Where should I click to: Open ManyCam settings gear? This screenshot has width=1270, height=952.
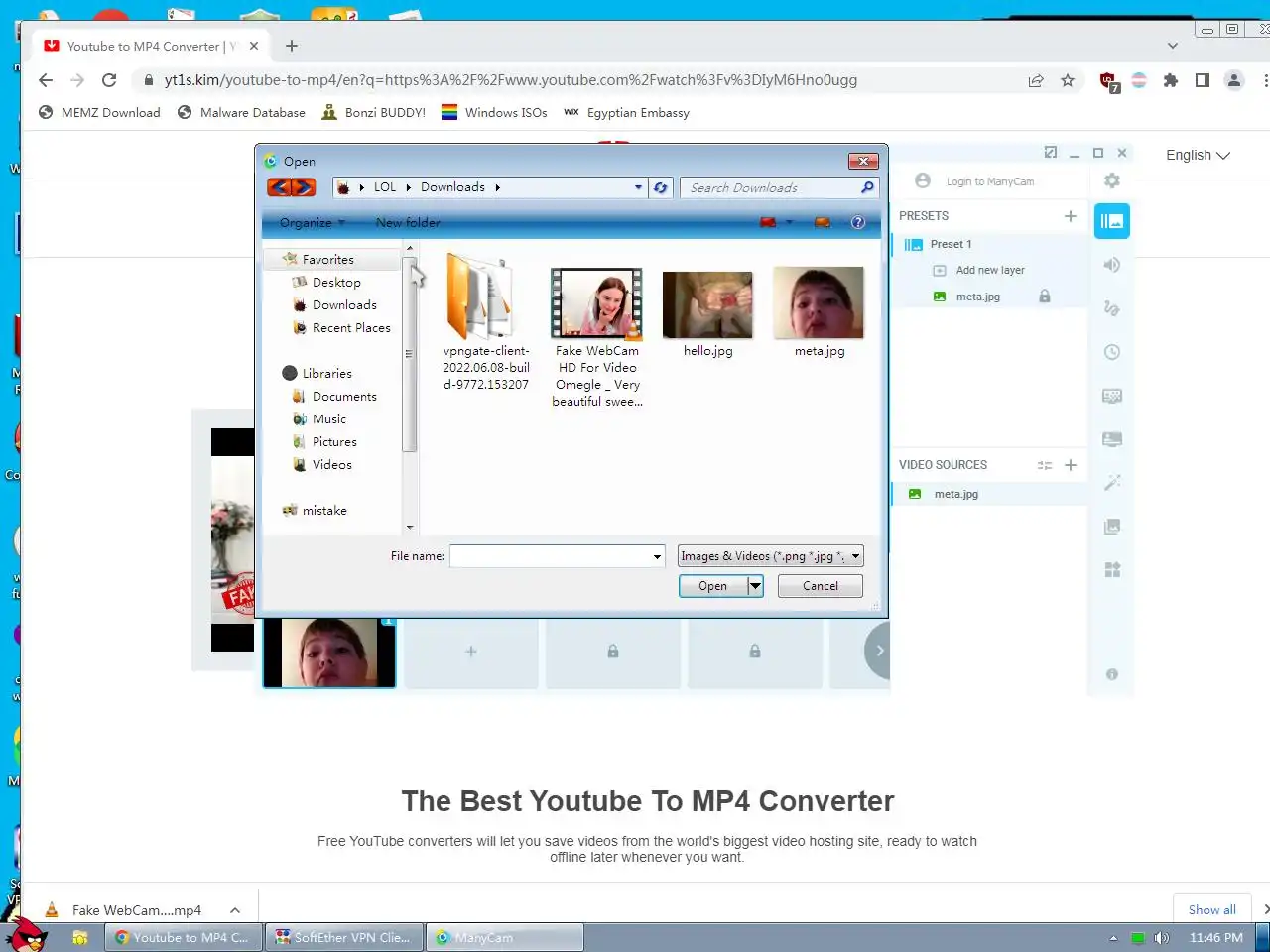pyautogui.click(x=1111, y=180)
